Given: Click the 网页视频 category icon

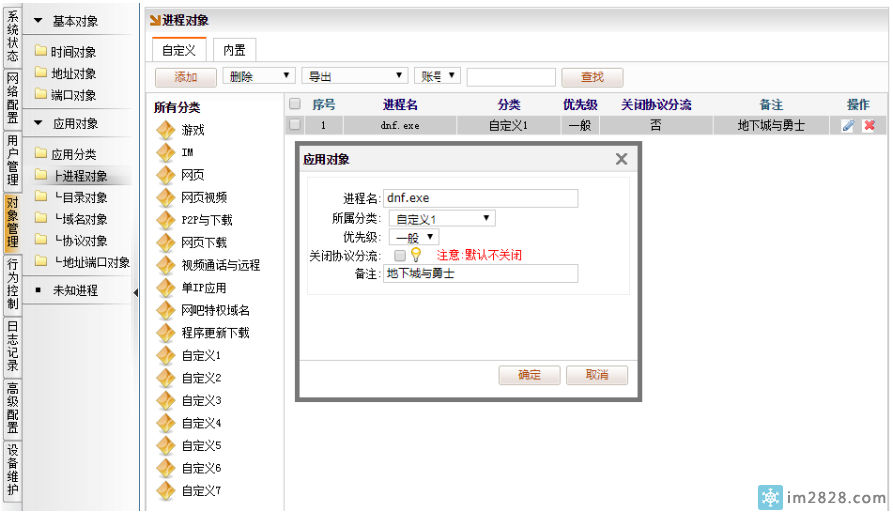Looking at the screenshot, I should (166, 197).
